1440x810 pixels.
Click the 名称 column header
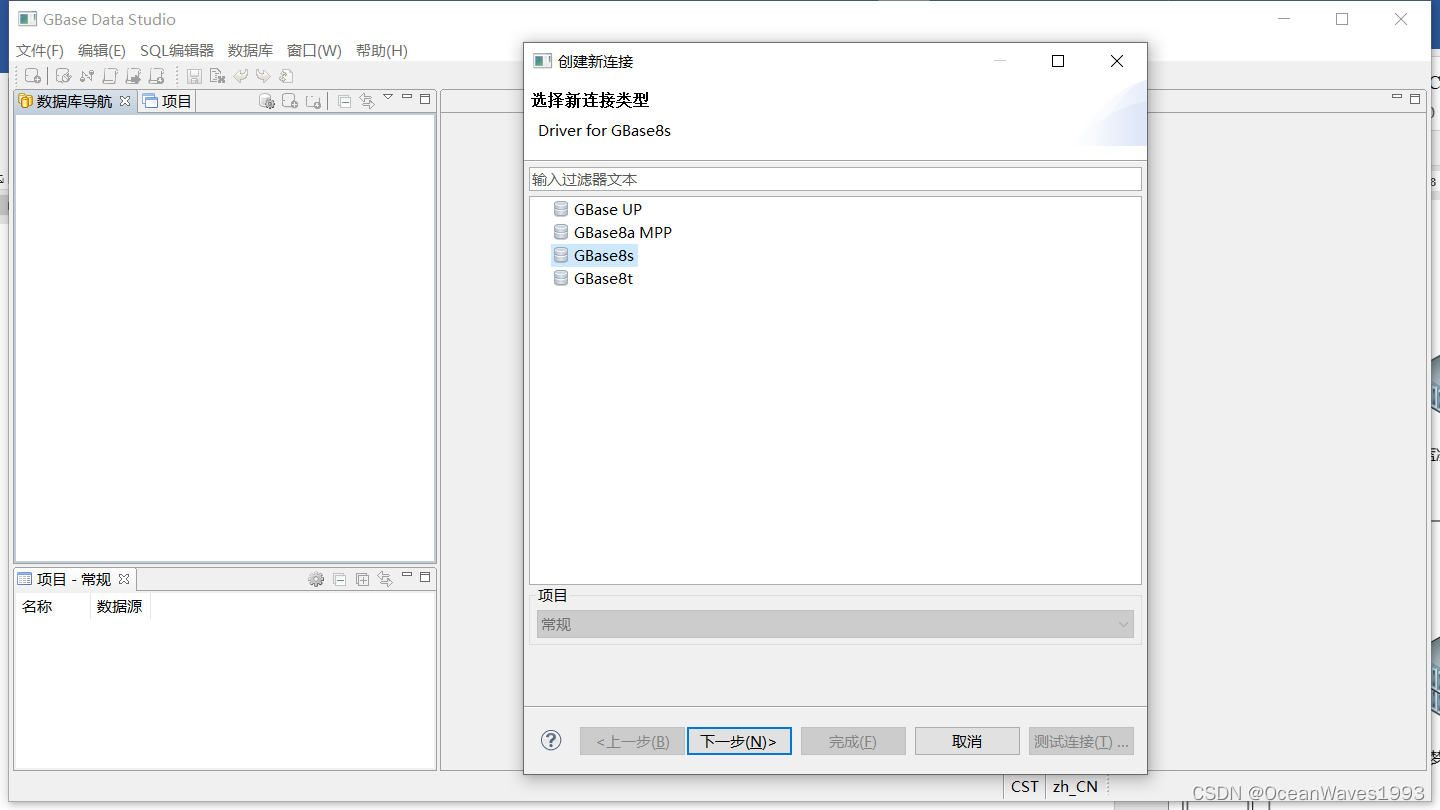pyautogui.click(x=53, y=606)
